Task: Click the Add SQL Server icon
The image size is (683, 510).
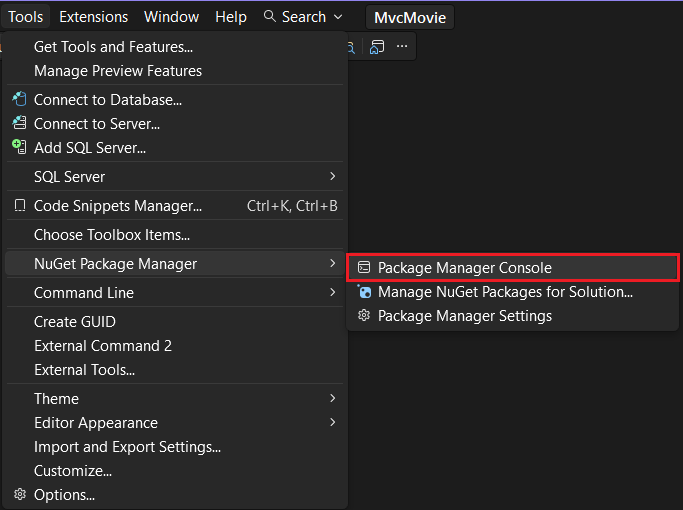Action: pos(19,147)
